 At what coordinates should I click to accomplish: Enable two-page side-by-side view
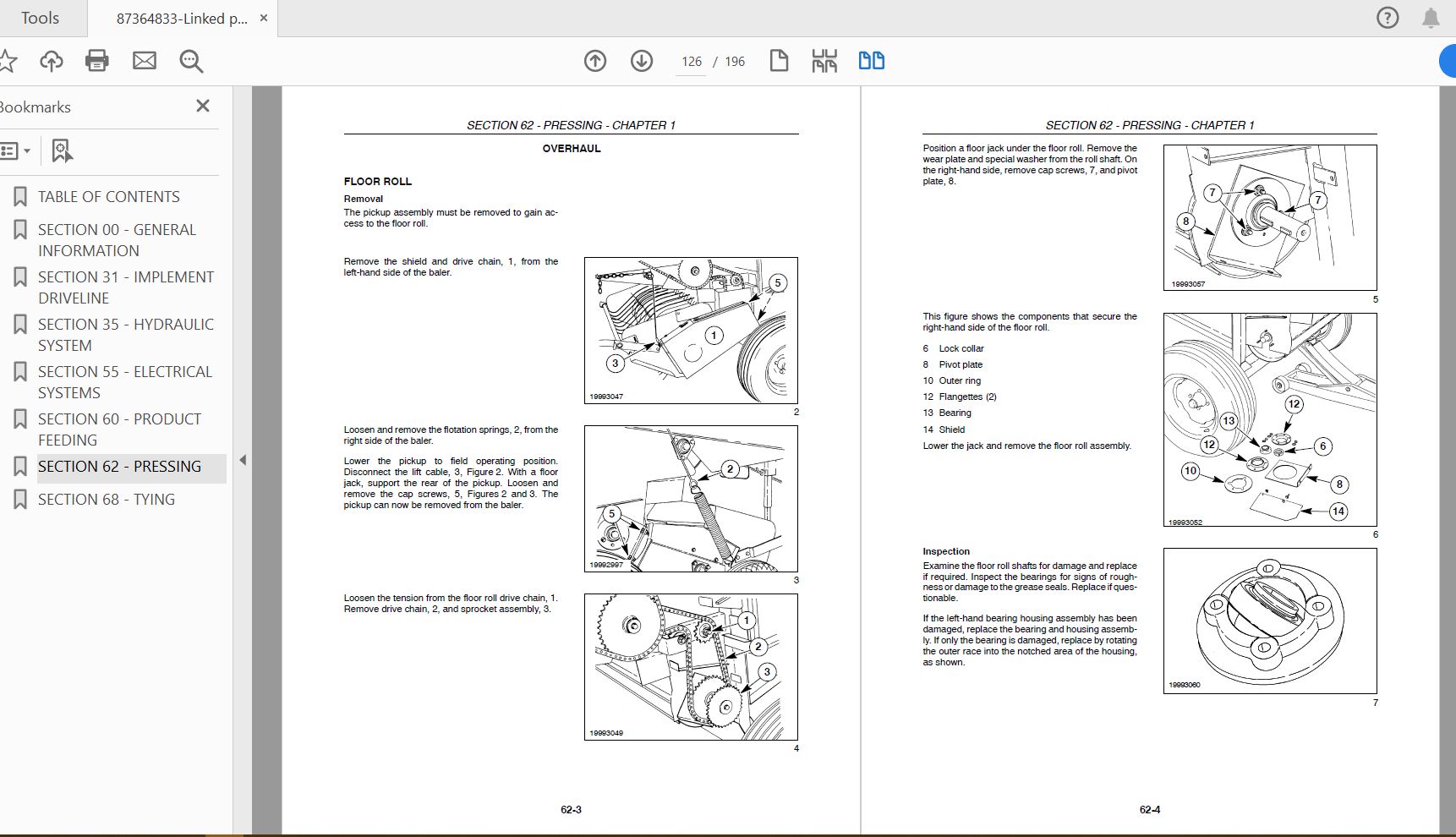pyautogui.click(x=871, y=61)
